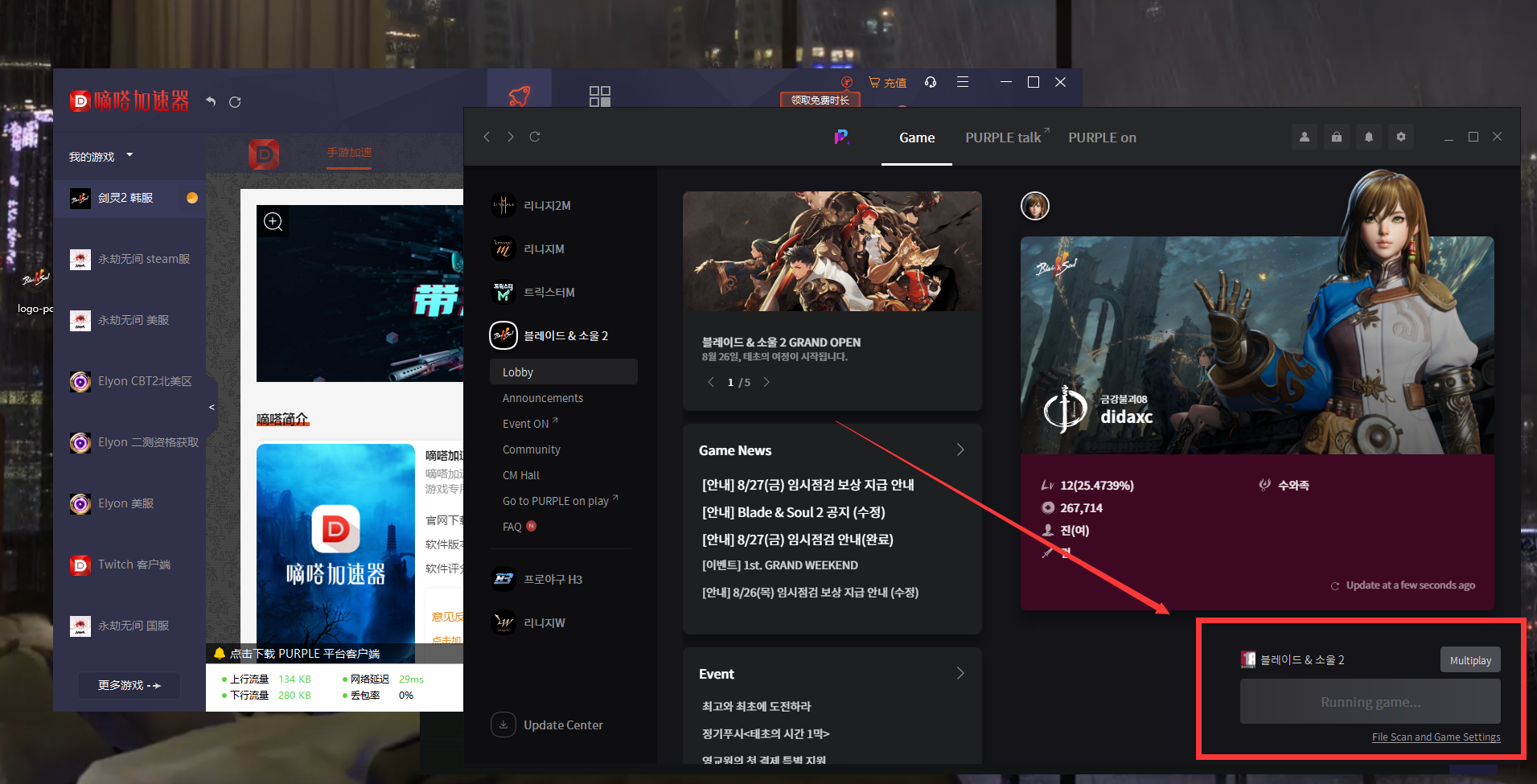
Task: Click refresh icon in 嘀嗒加速器 title bar
Action: point(235,101)
